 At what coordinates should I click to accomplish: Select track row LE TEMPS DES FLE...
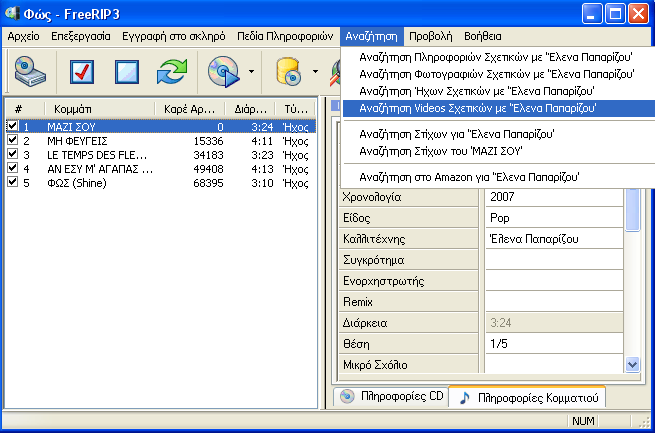coord(160,155)
